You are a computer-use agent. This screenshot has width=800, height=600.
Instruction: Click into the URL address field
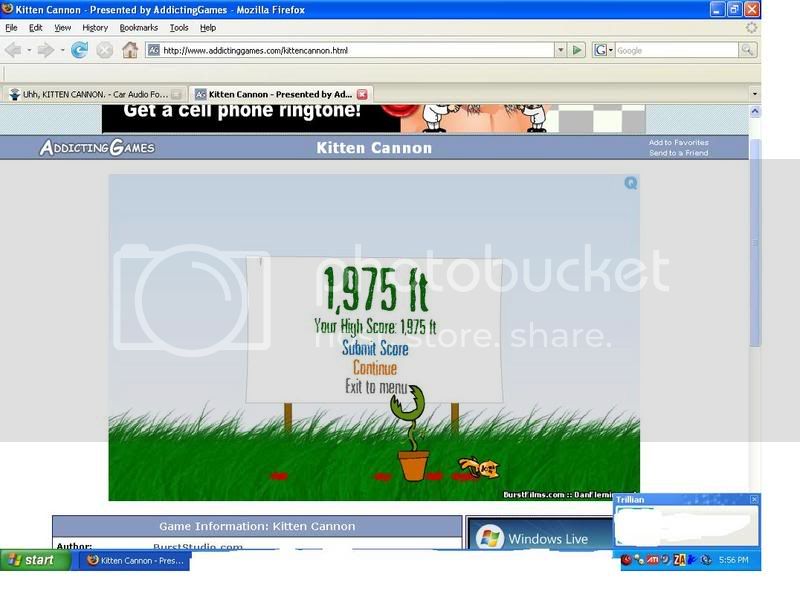pyautogui.click(x=350, y=50)
